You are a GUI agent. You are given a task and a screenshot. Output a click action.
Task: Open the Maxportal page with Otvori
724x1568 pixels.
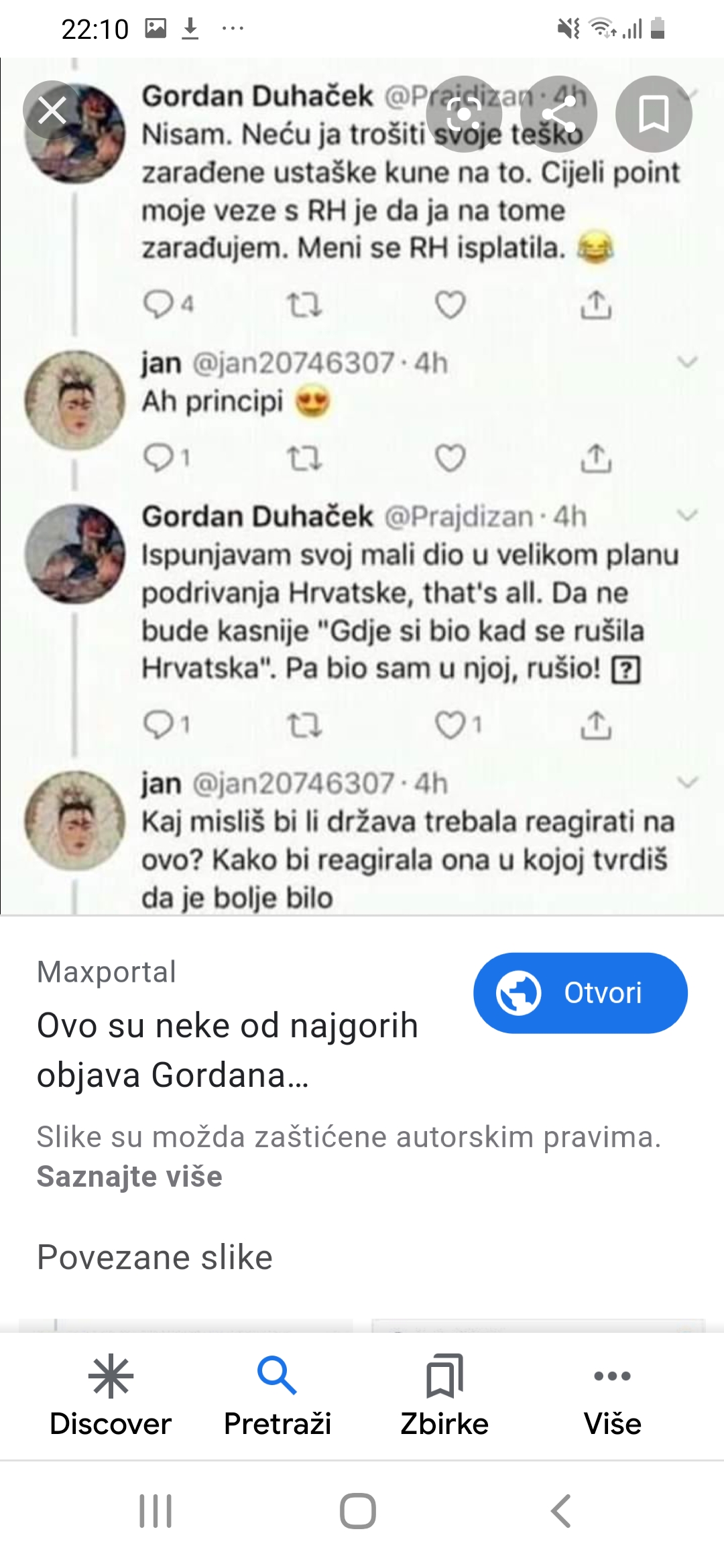pyautogui.click(x=580, y=992)
